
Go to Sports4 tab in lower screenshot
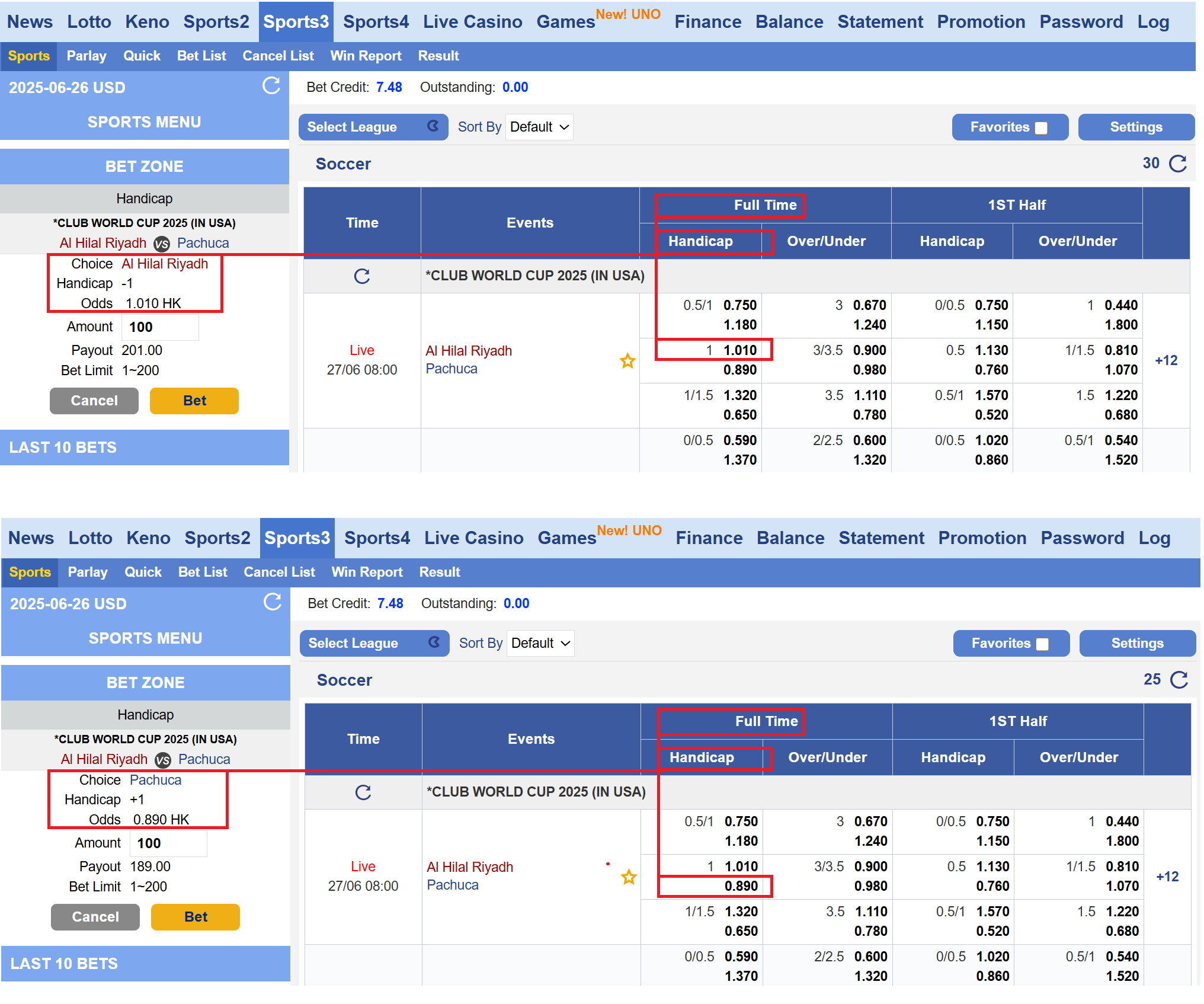coord(377,538)
